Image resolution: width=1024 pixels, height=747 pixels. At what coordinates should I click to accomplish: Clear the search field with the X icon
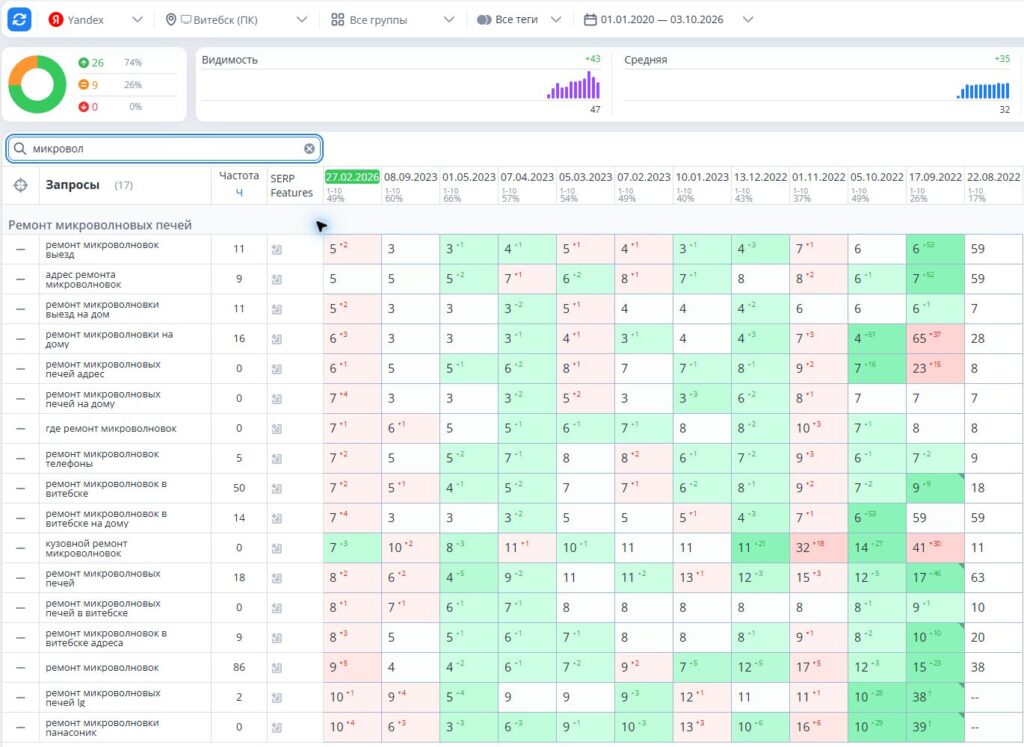310,149
